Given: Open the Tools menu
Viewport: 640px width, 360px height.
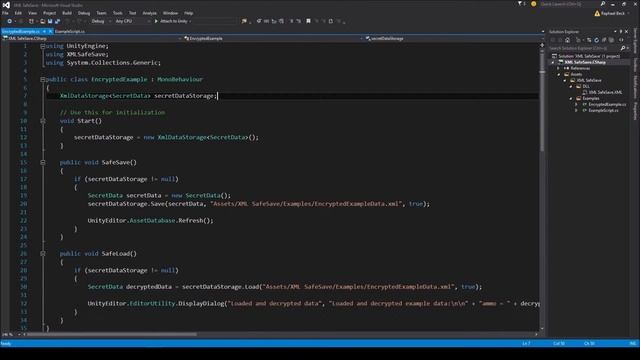Looking at the screenshot, I should [x=118, y=13].
